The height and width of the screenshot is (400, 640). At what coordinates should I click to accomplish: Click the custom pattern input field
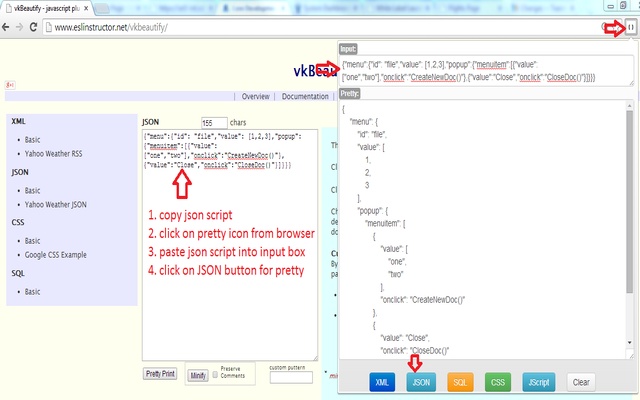[291, 378]
